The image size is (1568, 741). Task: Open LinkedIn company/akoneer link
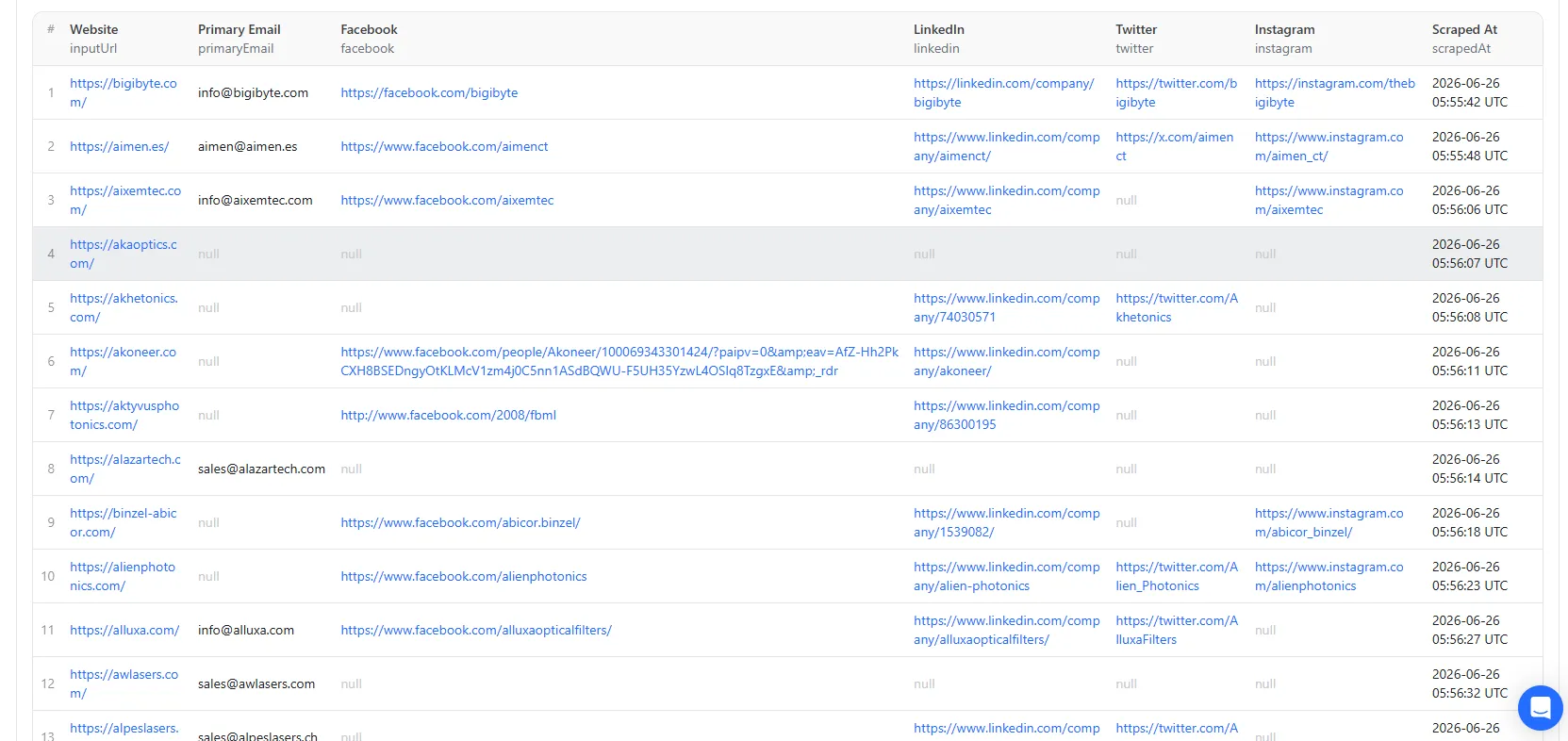point(1007,361)
